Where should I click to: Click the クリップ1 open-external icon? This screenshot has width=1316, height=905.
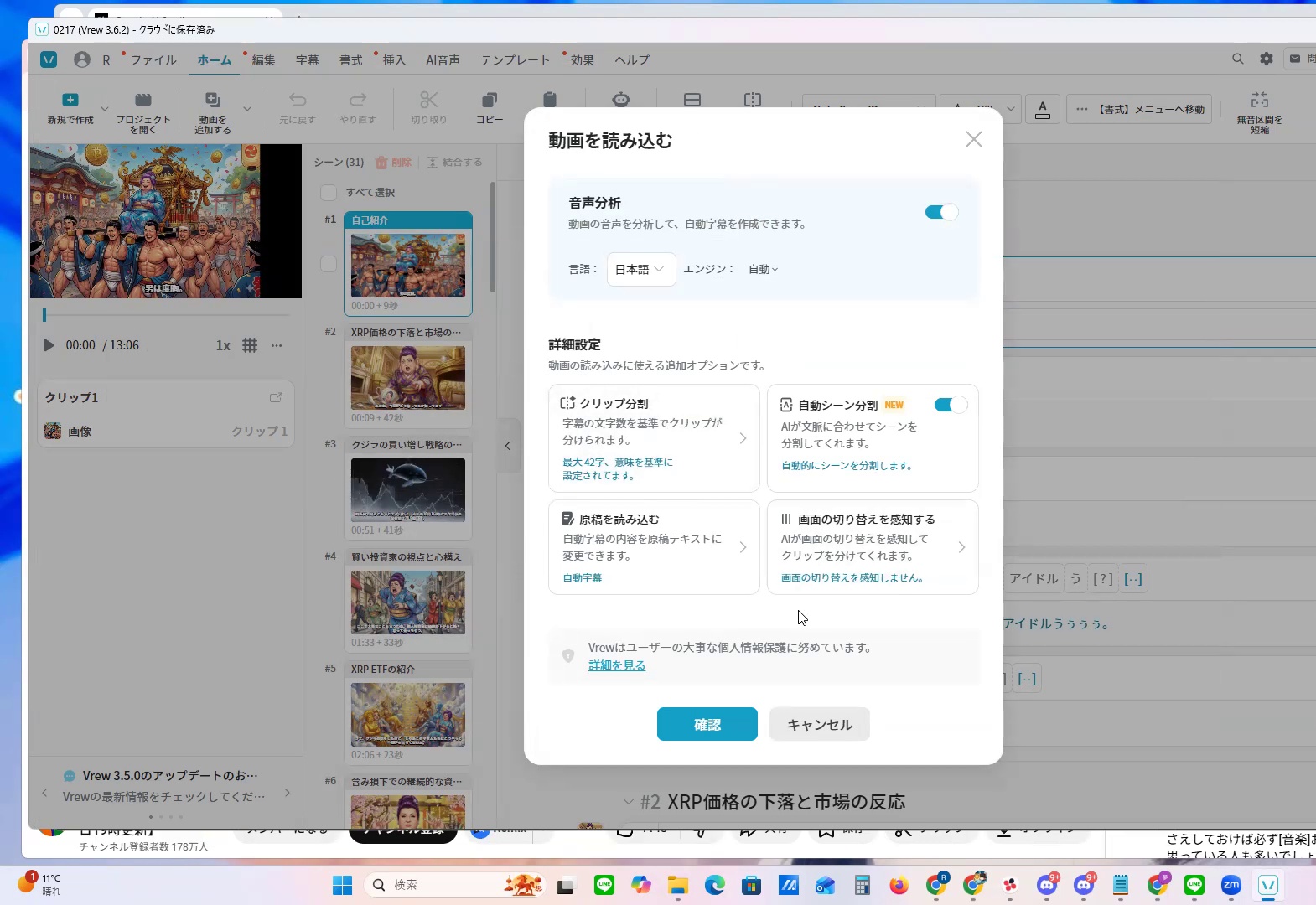(276, 397)
